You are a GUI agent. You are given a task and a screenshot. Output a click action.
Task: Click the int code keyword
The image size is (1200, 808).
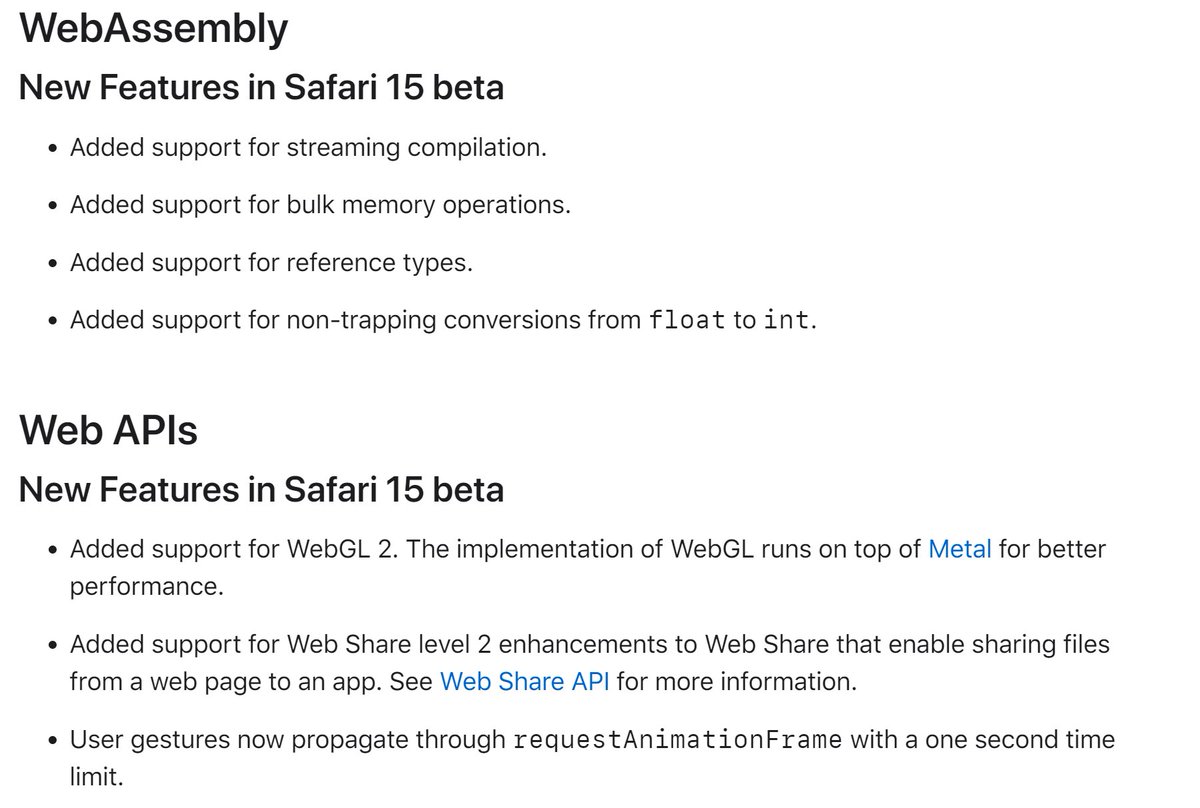coord(787,321)
